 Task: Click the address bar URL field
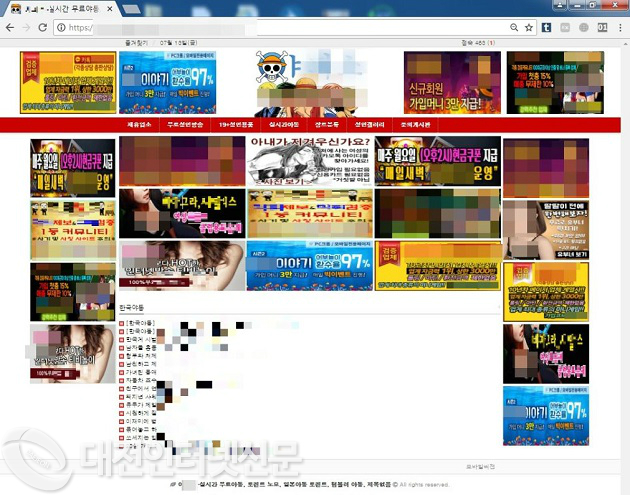[280, 27]
